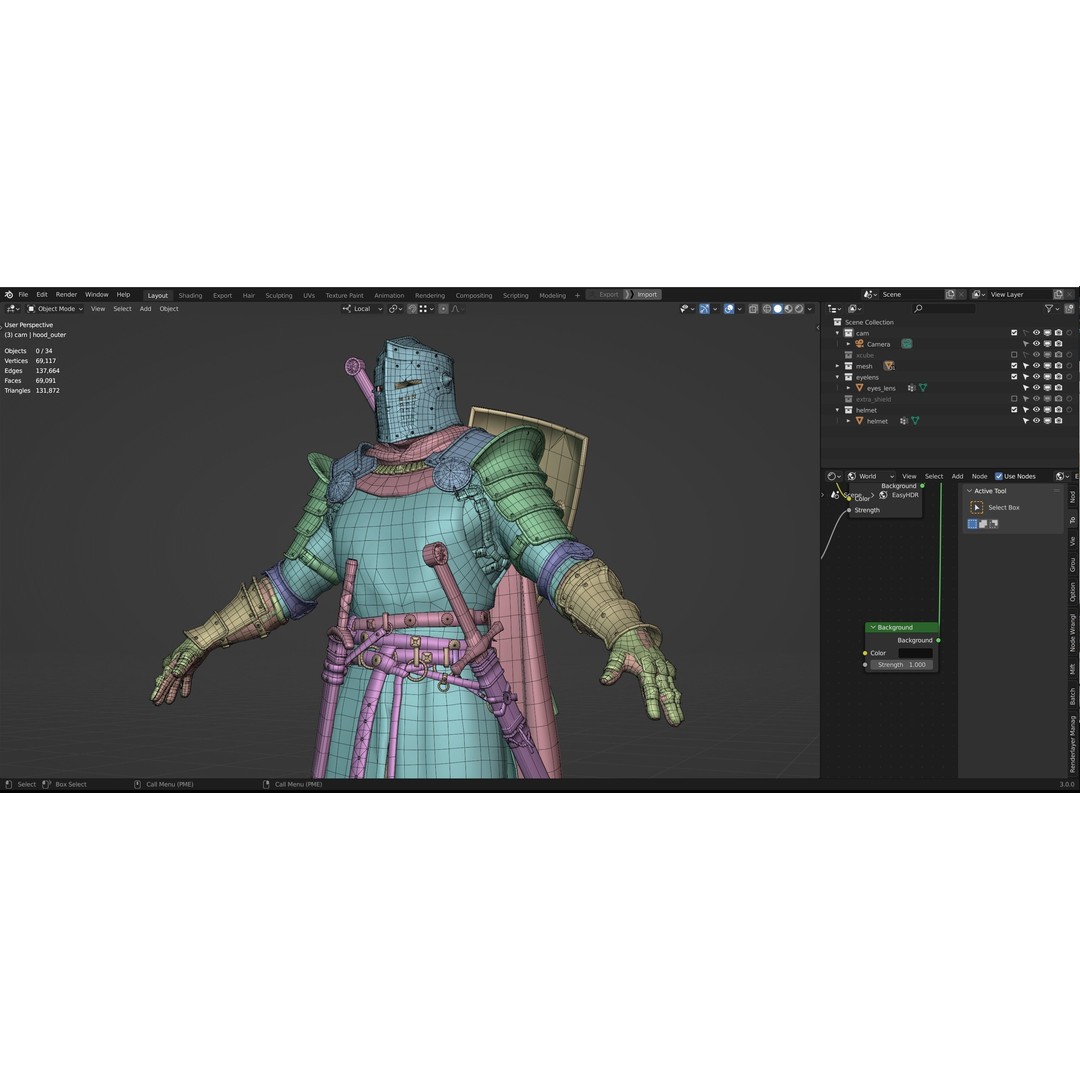The width and height of the screenshot is (1080, 1080).
Task: Collapse the eyelens collection
Action: tap(838, 377)
